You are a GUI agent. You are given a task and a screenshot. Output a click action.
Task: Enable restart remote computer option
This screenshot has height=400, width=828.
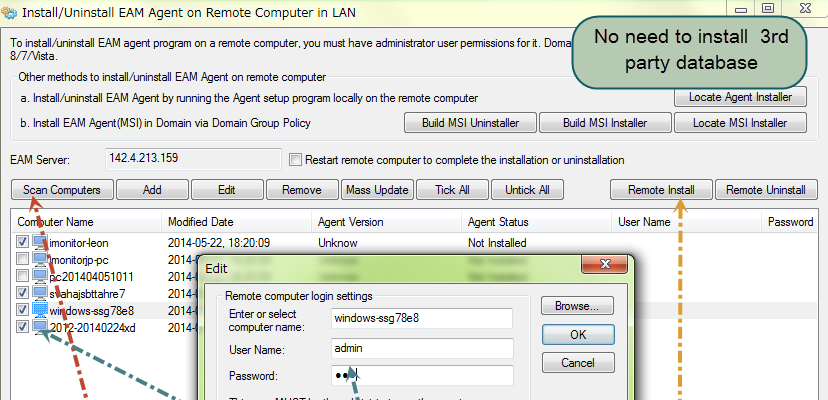(x=295, y=160)
